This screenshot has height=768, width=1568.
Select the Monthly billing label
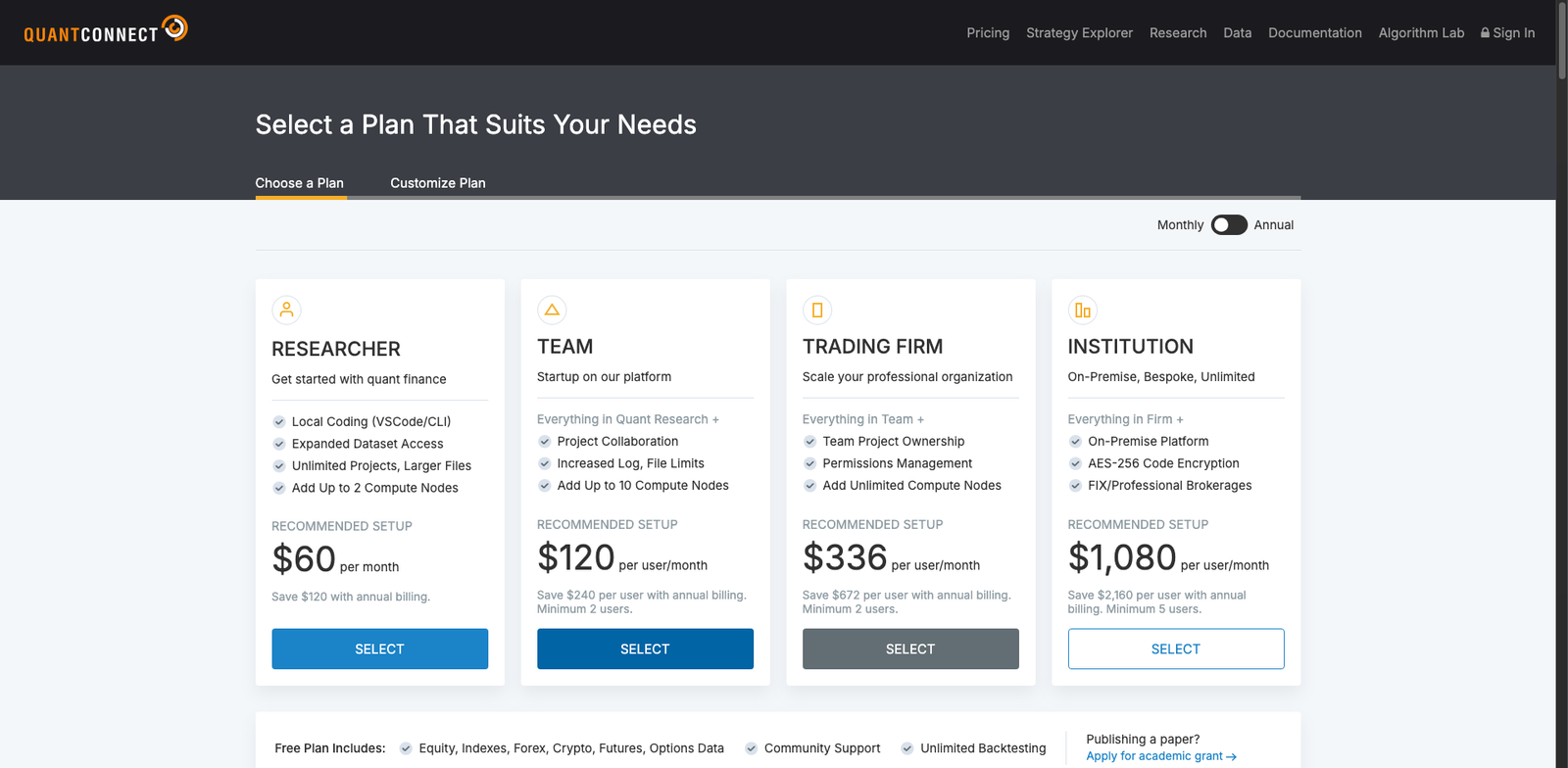point(1180,225)
